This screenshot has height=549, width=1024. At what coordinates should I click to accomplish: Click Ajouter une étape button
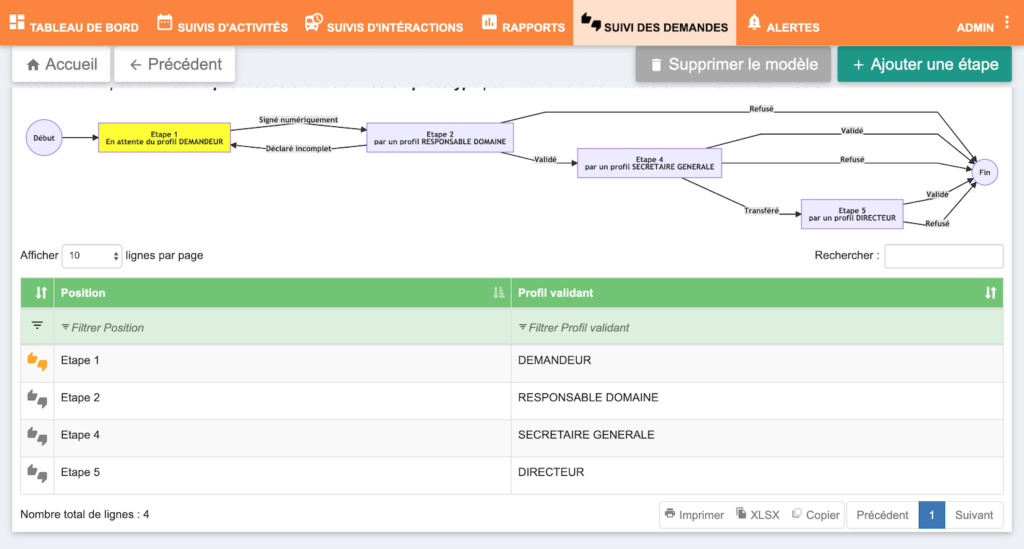(925, 64)
